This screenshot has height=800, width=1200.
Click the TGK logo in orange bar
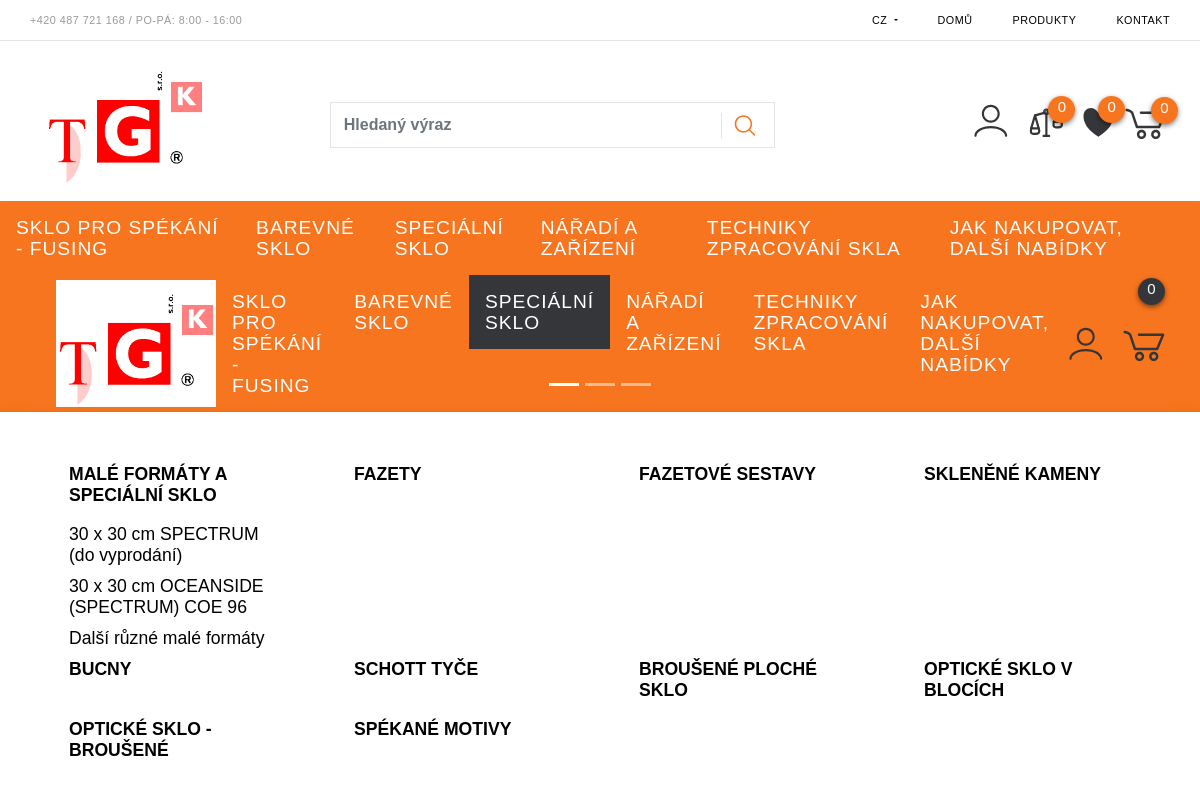[136, 344]
